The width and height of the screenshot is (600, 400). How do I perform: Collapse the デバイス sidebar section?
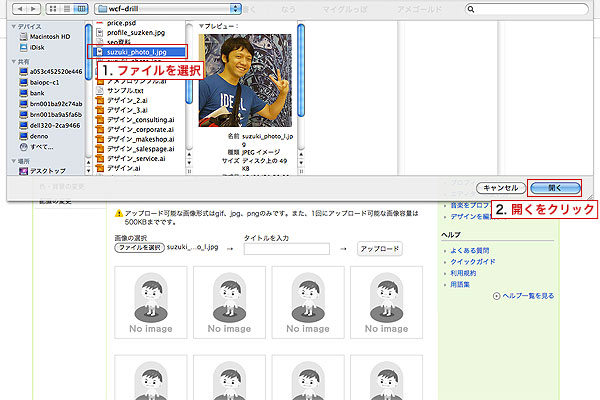pos(14,26)
